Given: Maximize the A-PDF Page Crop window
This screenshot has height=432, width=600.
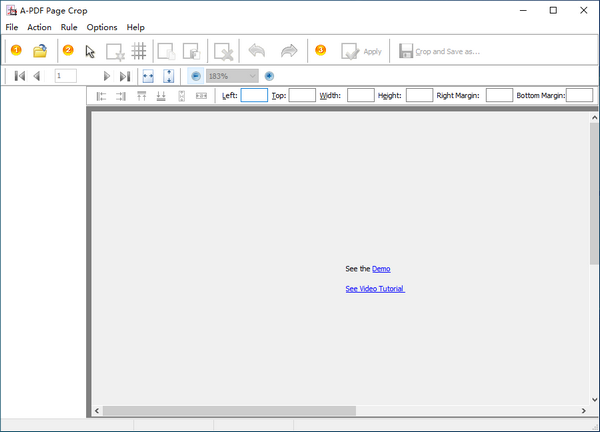Looking at the screenshot, I should click(553, 10).
